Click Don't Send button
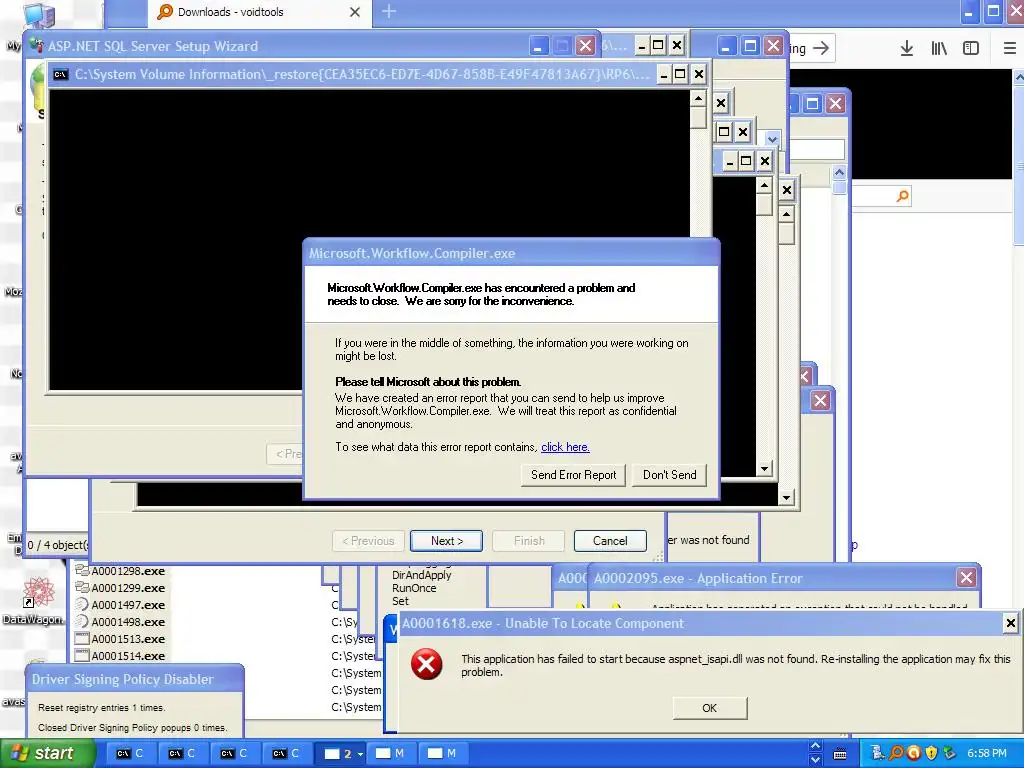 click(x=669, y=475)
